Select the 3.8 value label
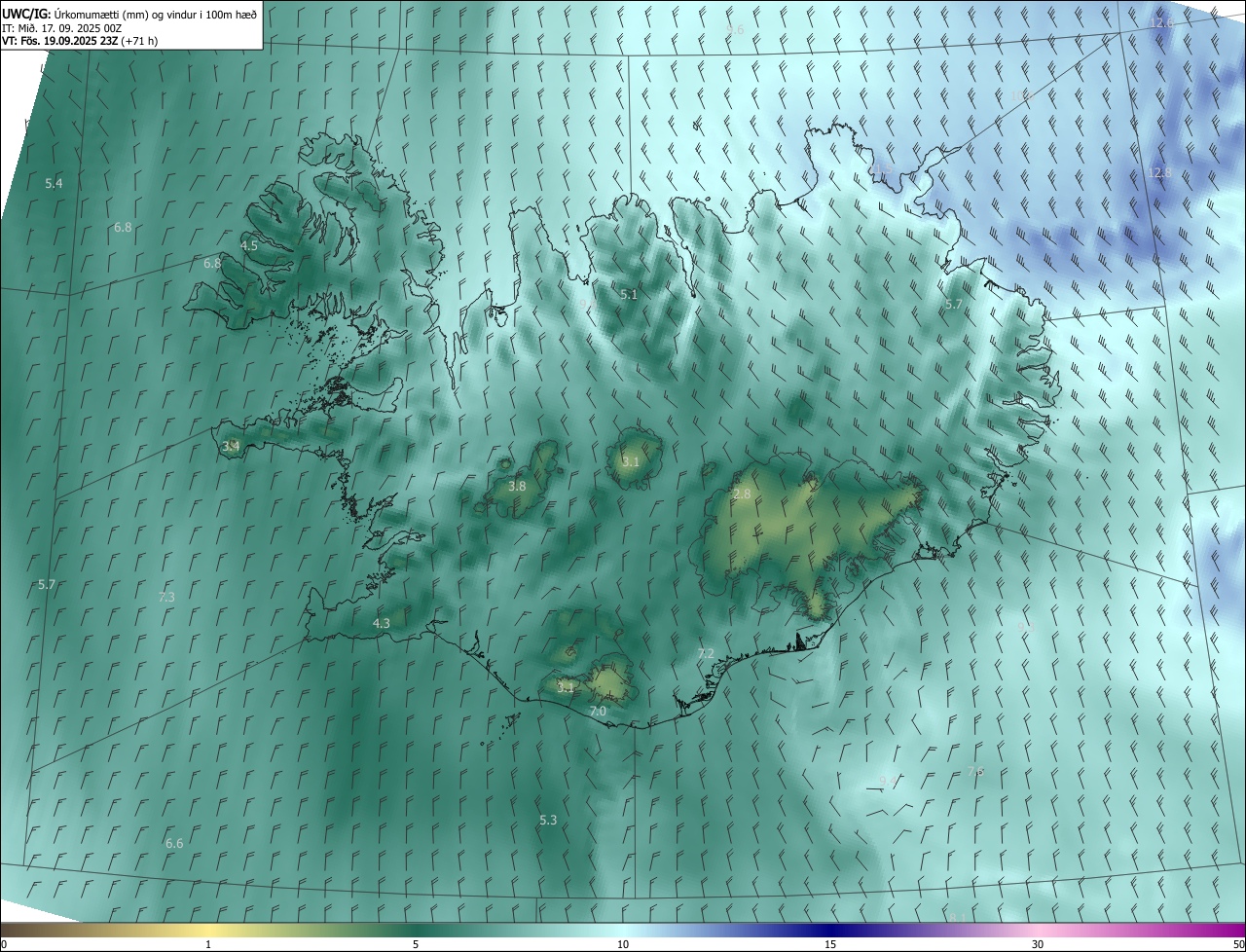 pos(517,486)
